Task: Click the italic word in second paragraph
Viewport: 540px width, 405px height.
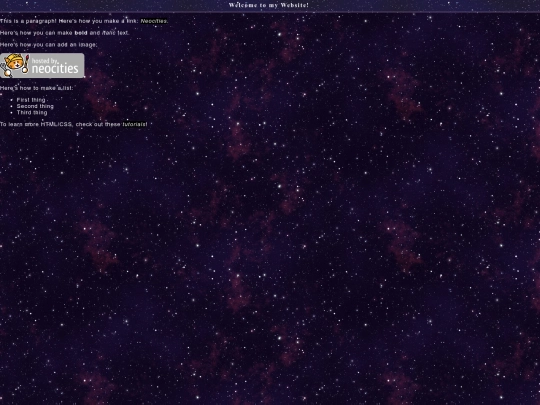Action: point(109,33)
